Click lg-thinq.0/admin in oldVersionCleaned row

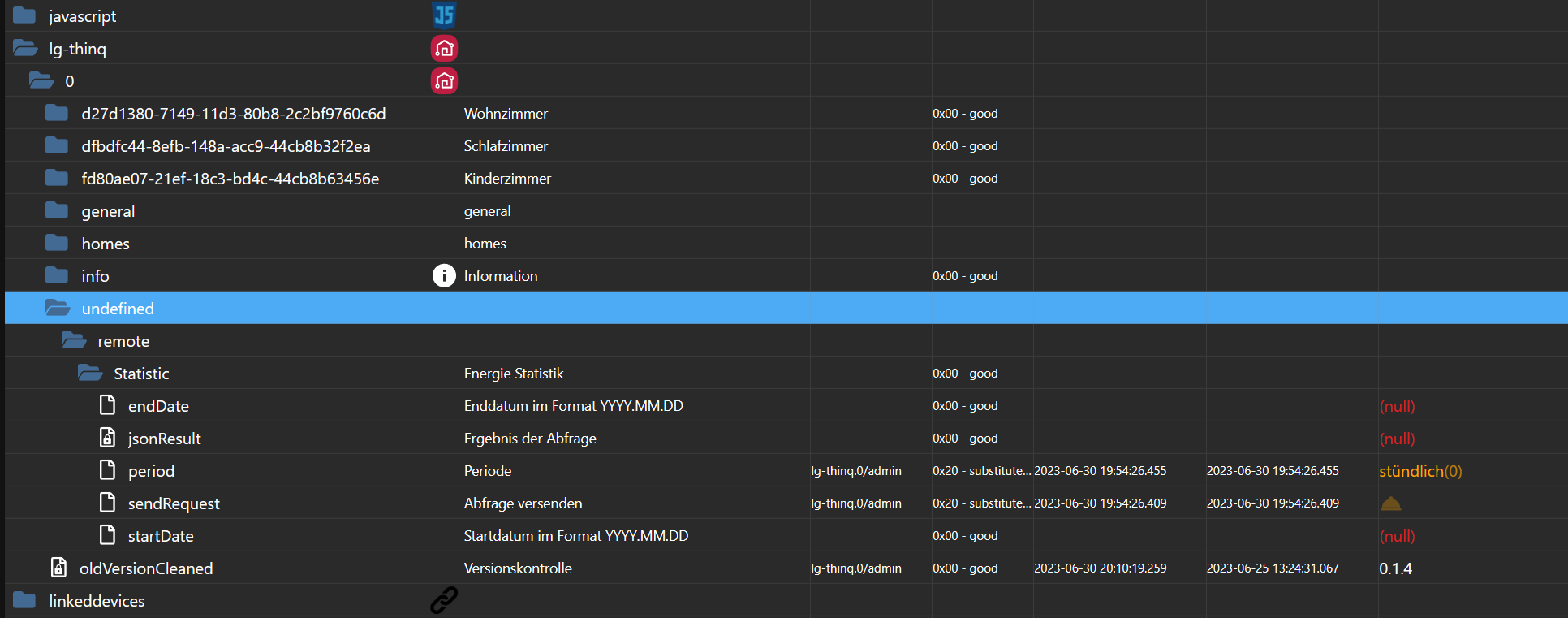[x=856, y=568]
